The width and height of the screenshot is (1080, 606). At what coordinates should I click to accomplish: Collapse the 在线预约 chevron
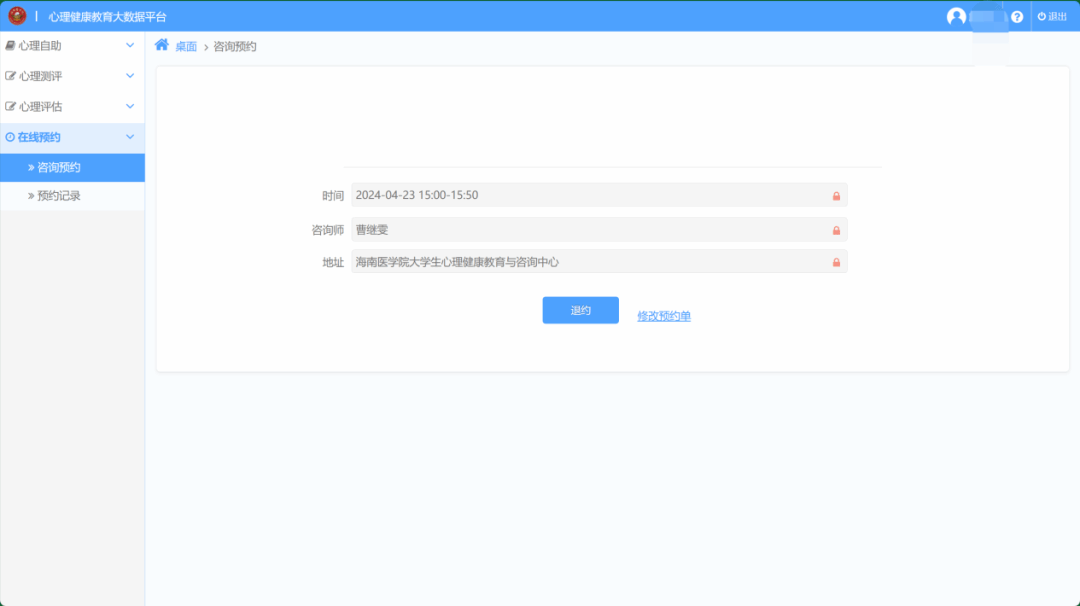click(130, 137)
